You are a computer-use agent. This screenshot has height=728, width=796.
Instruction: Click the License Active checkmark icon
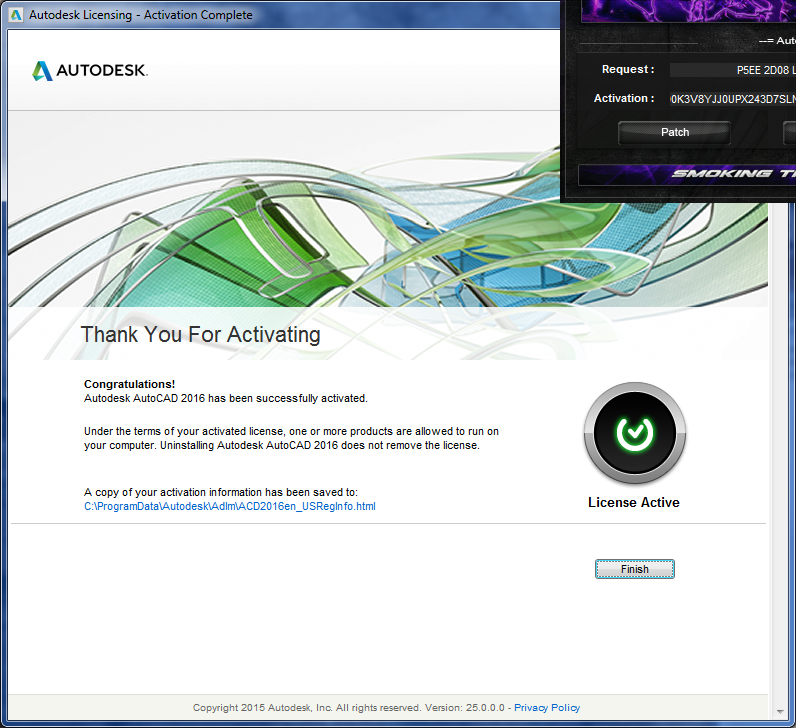tap(635, 433)
